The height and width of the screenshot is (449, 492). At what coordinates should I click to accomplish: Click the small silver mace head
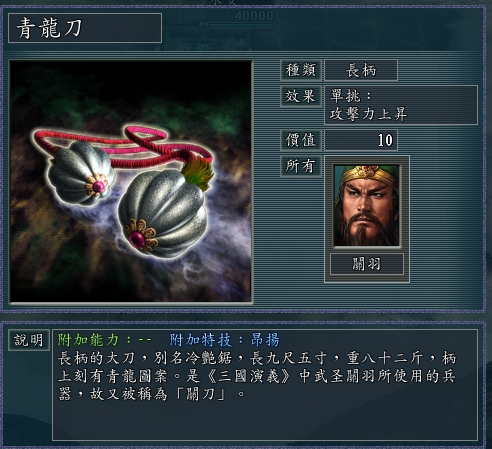click(x=80, y=173)
